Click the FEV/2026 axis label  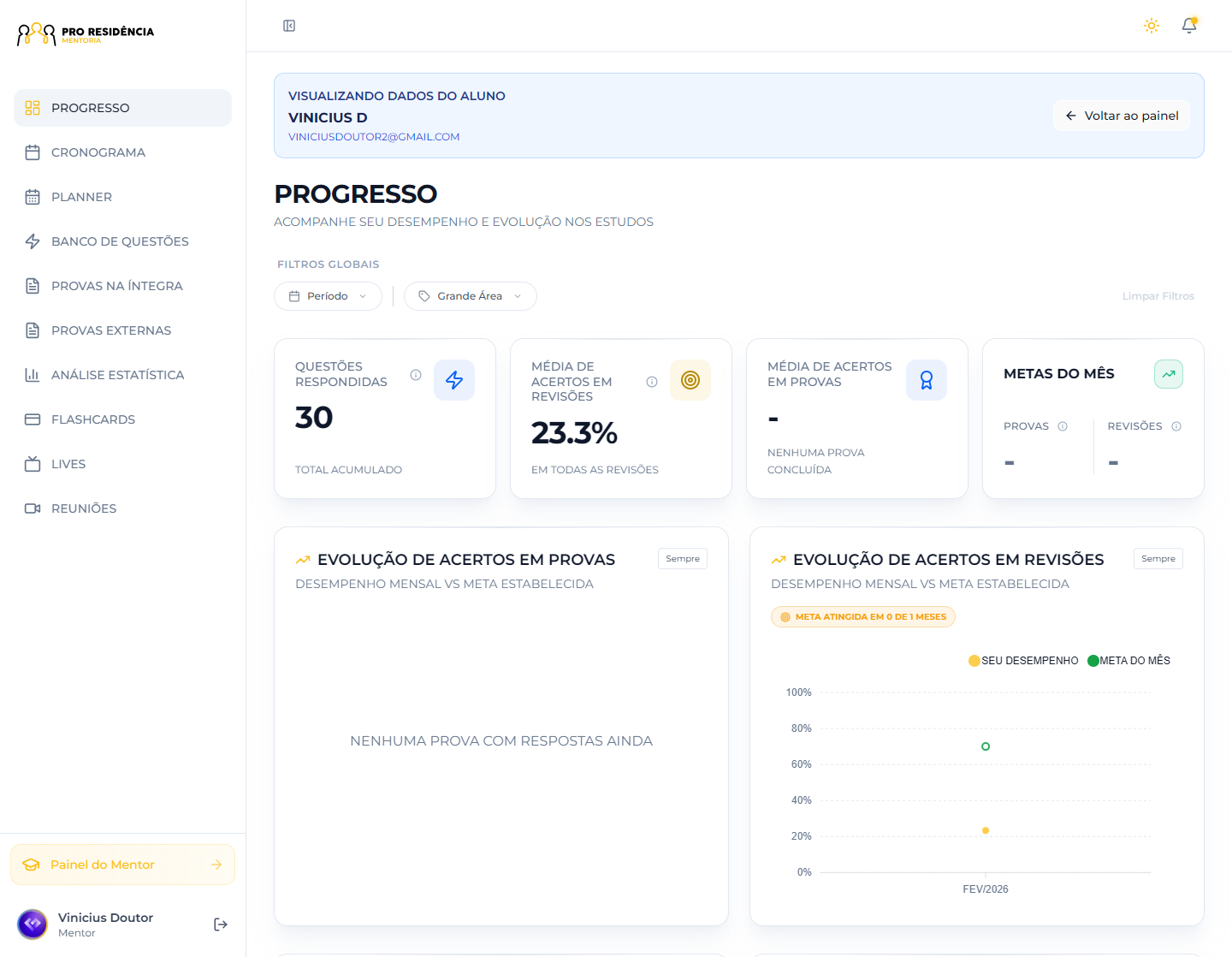pos(986,889)
